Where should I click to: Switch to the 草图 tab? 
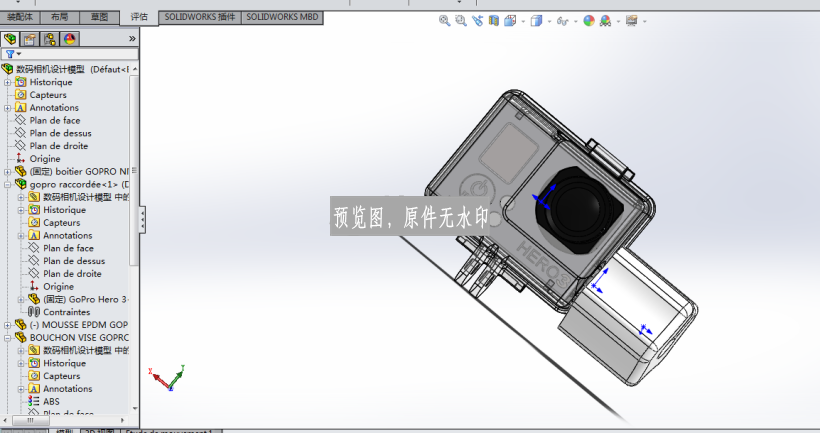coord(99,17)
